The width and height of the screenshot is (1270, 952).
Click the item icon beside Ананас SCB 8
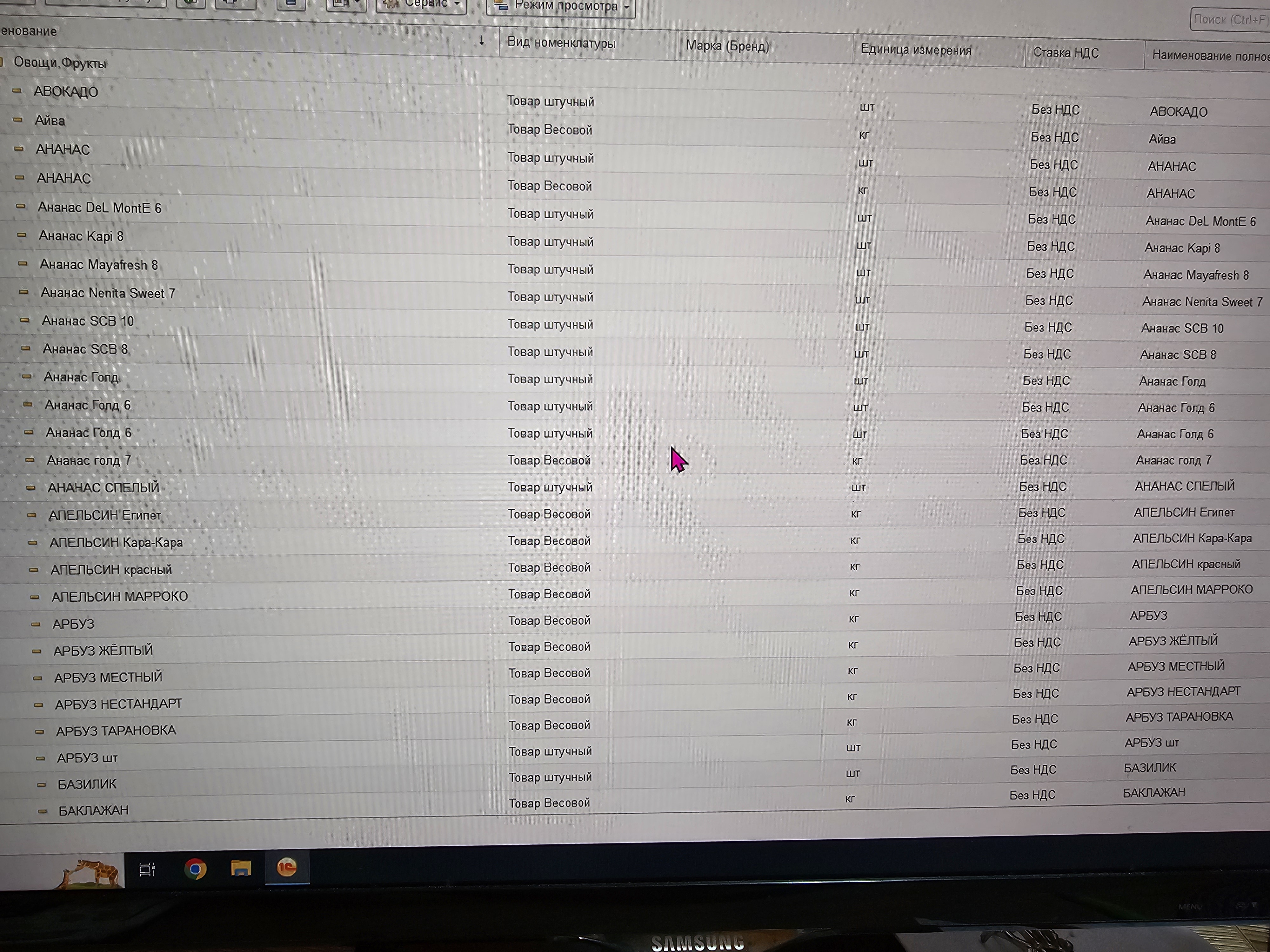point(26,348)
